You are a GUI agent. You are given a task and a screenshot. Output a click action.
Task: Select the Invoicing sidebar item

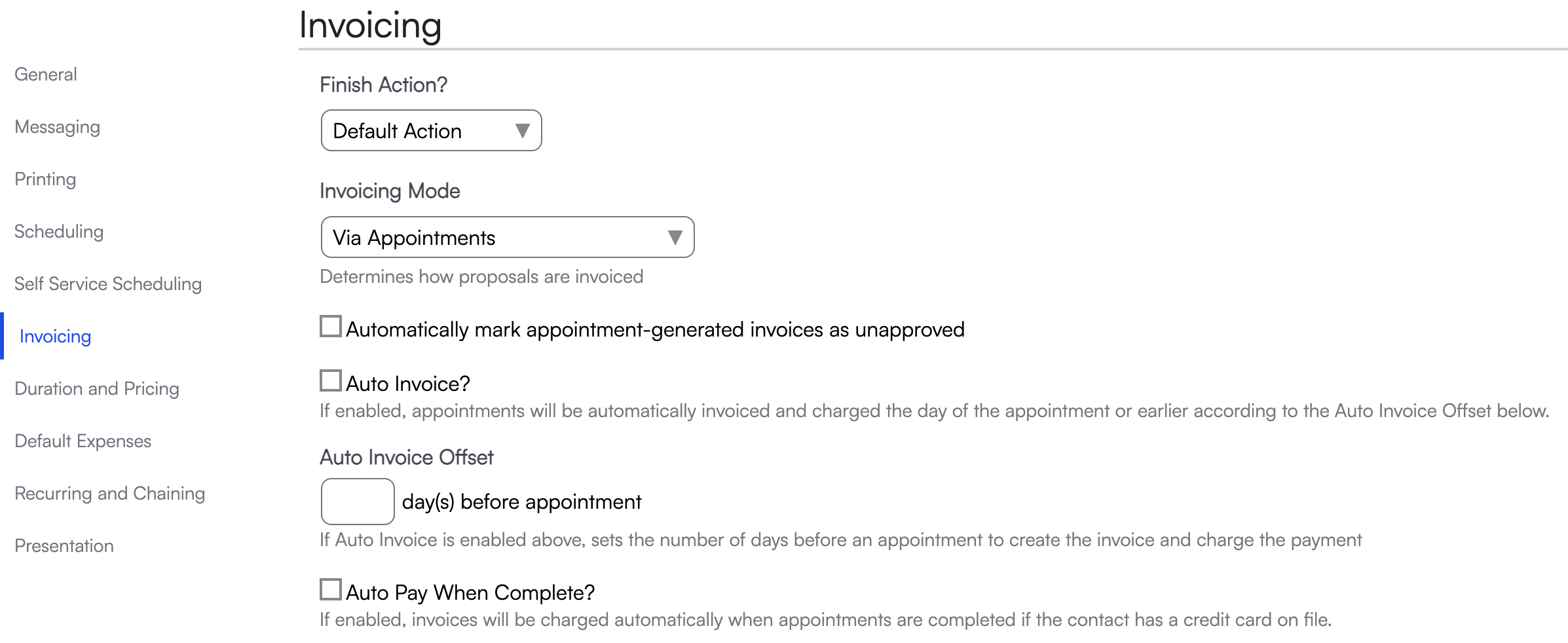[55, 337]
